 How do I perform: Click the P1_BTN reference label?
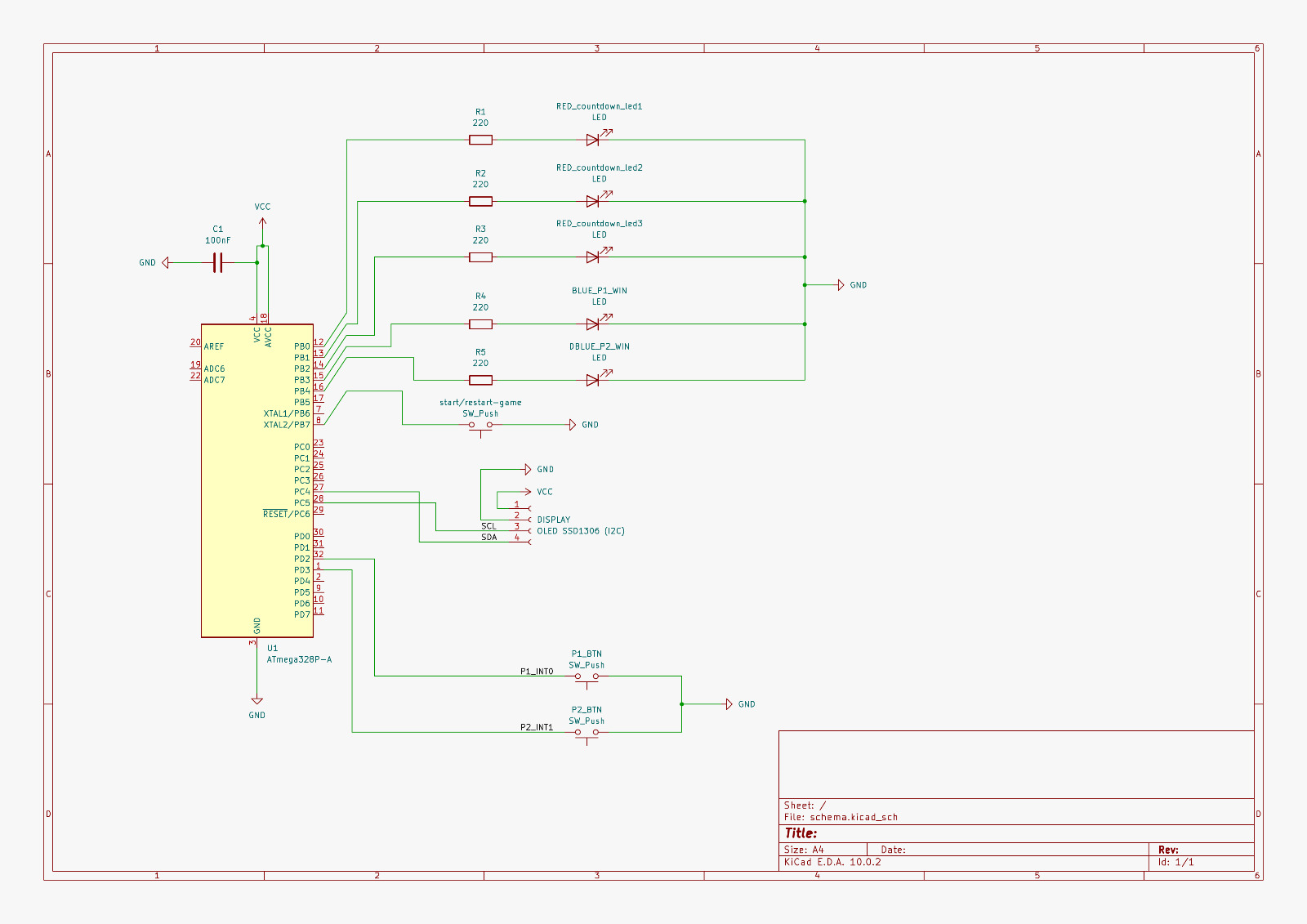click(x=587, y=654)
